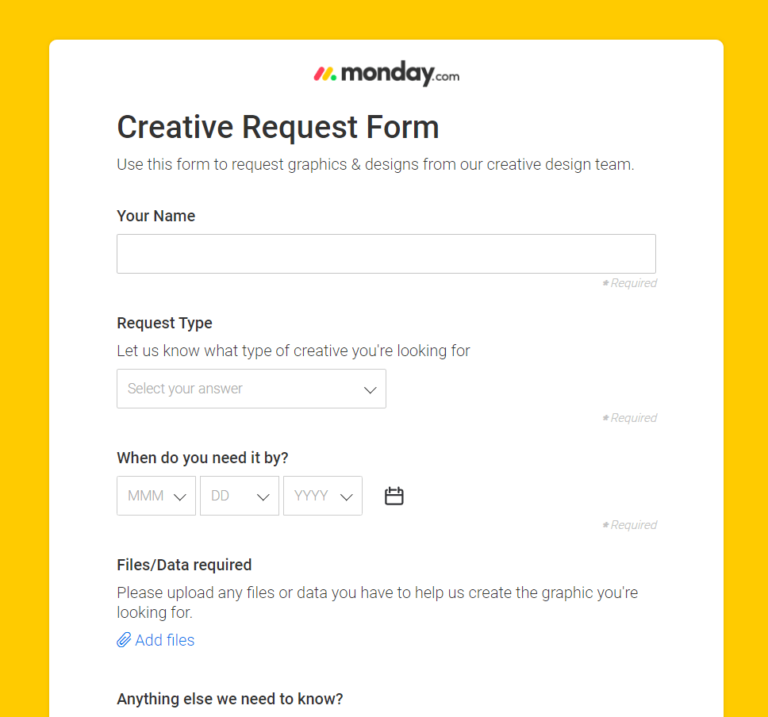Click the "Files/Data required" label
Screen dimensions: 768x717
coord(184,565)
